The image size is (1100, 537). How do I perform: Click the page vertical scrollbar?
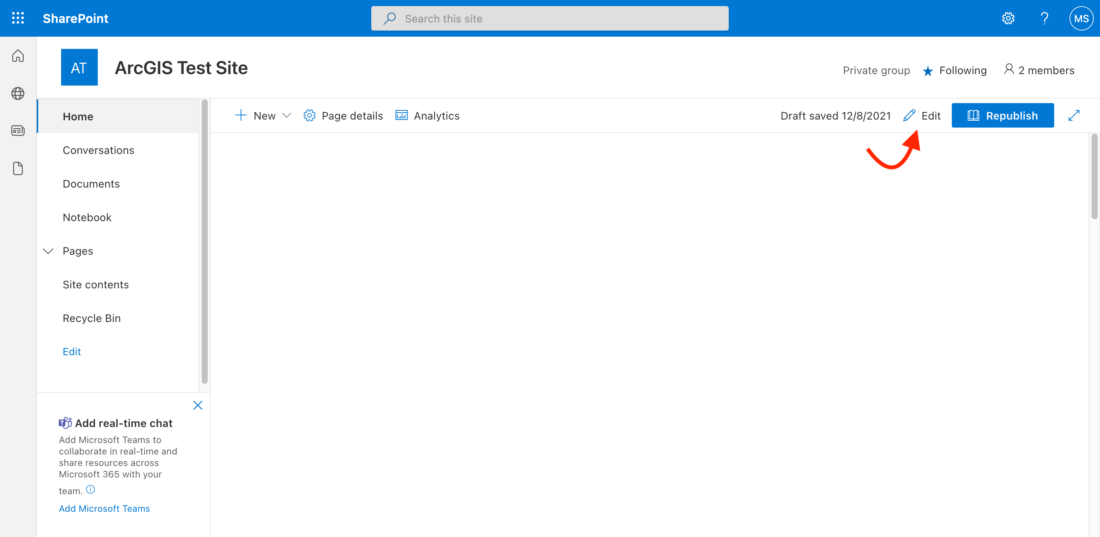pos(1095,177)
